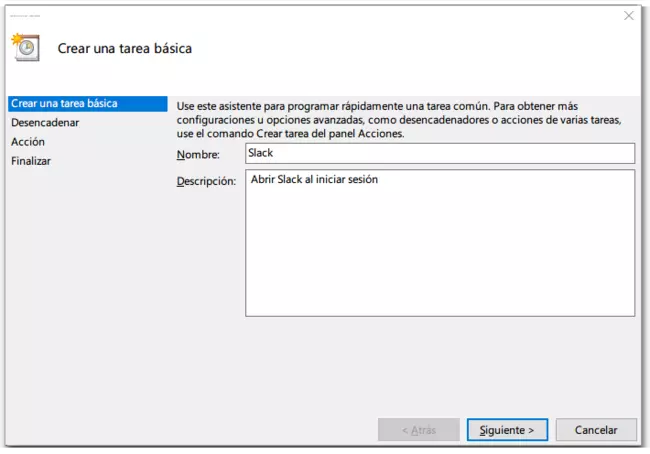Click the Nombre field containing 'Slack'

pos(440,153)
